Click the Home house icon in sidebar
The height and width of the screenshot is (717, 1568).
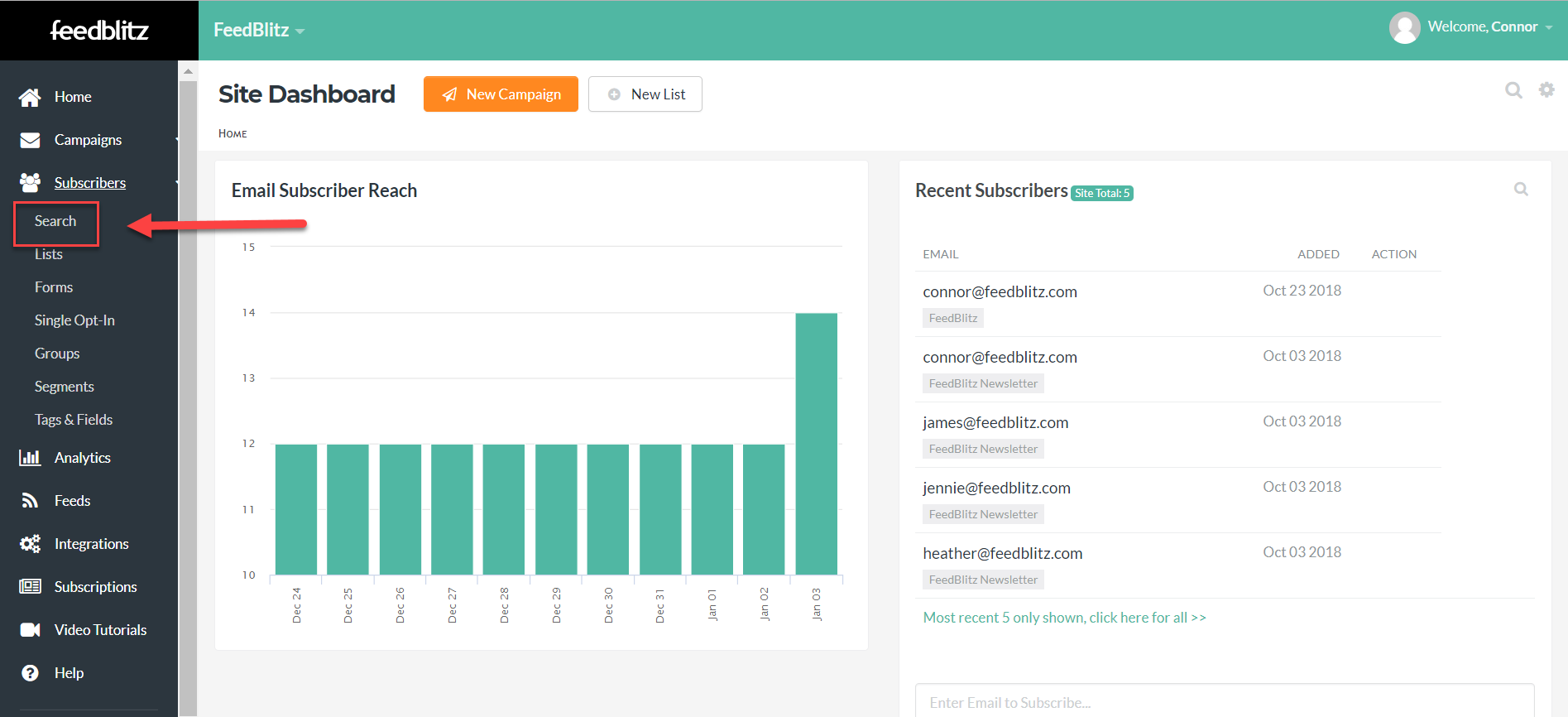pos(30,97)
